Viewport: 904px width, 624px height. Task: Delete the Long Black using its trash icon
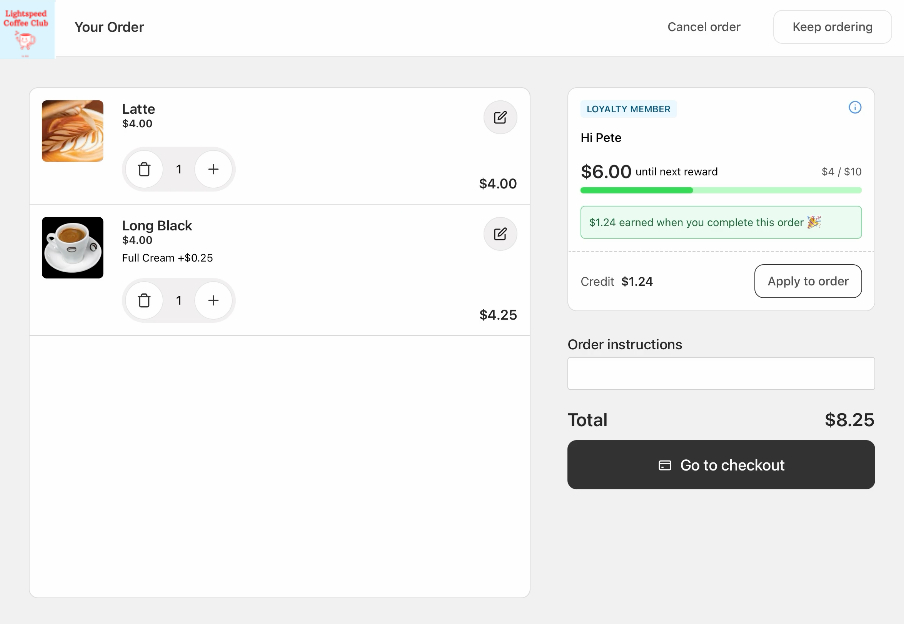144,300
